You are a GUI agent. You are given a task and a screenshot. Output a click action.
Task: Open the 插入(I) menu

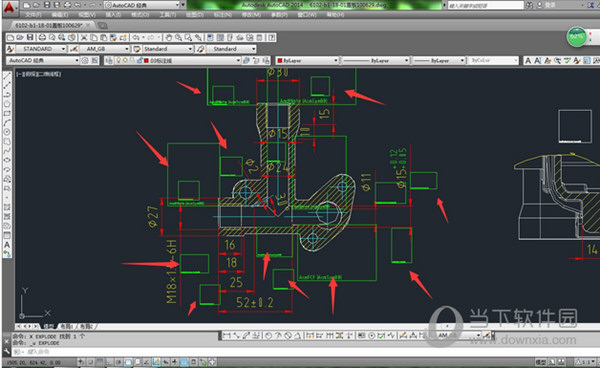(113, 15)
